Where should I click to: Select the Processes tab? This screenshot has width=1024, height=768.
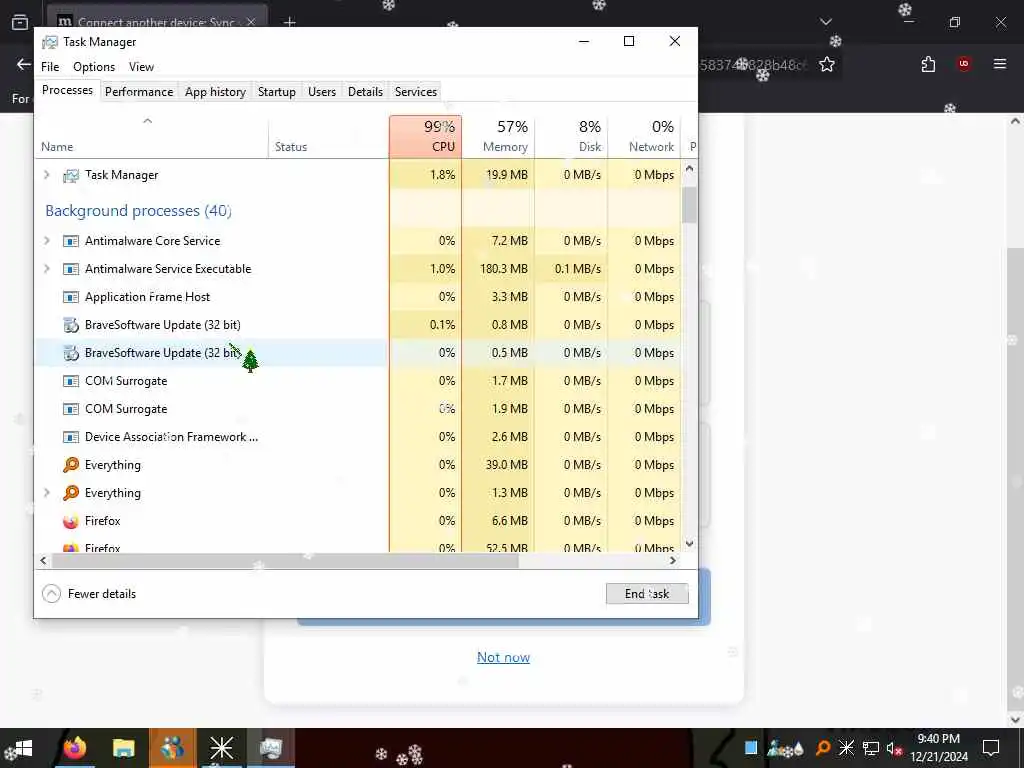coord(67,90)
